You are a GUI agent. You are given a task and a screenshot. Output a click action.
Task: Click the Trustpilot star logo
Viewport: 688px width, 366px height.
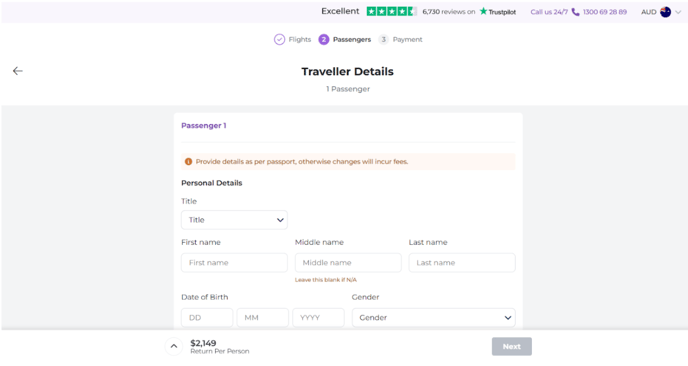tap(484, 11)
